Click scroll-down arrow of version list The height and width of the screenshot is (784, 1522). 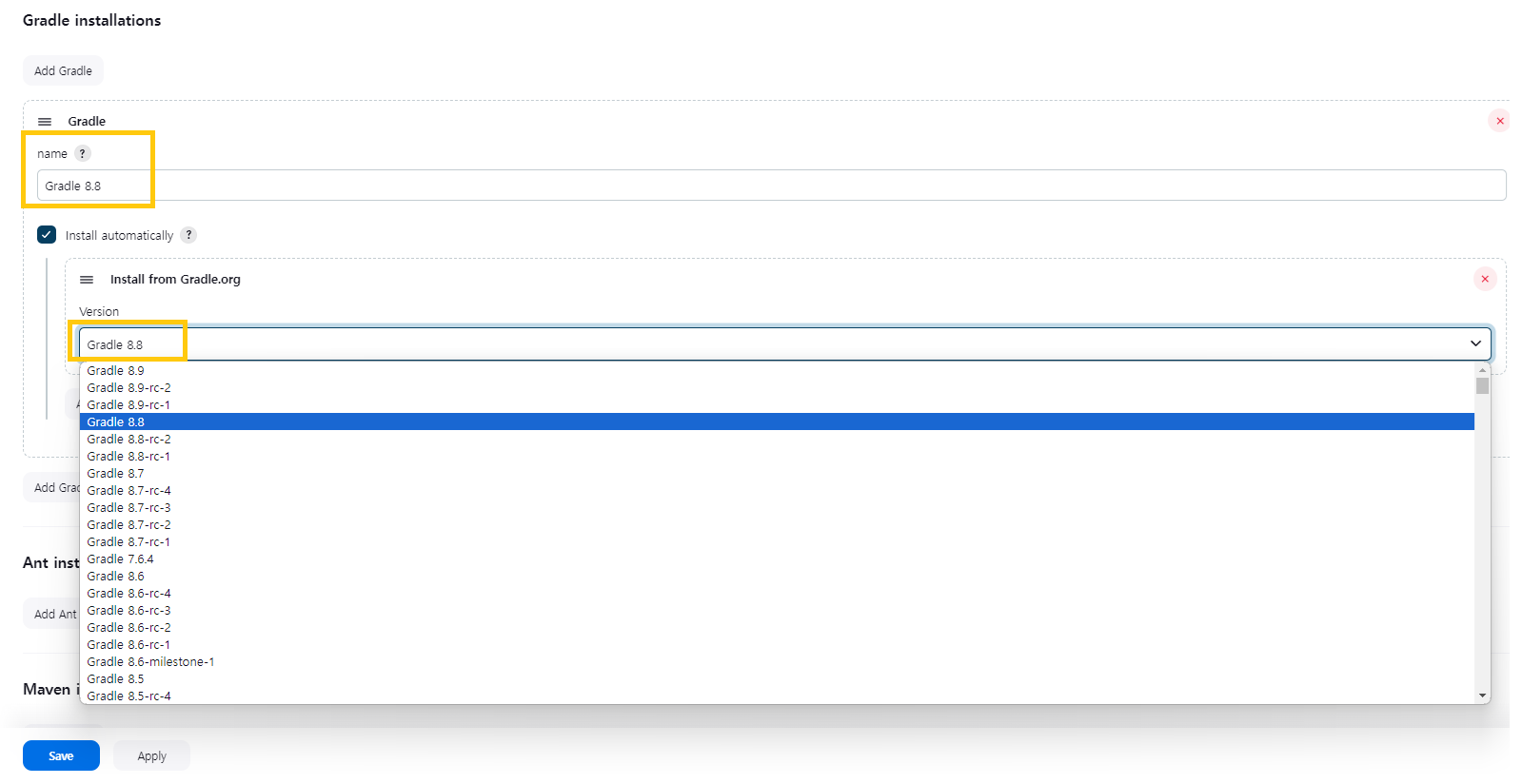pos(1482,696)
